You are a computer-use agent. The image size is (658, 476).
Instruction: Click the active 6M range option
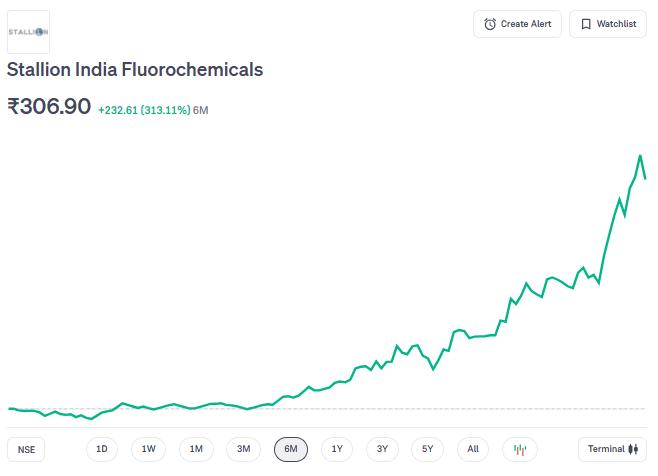[291, 449]
